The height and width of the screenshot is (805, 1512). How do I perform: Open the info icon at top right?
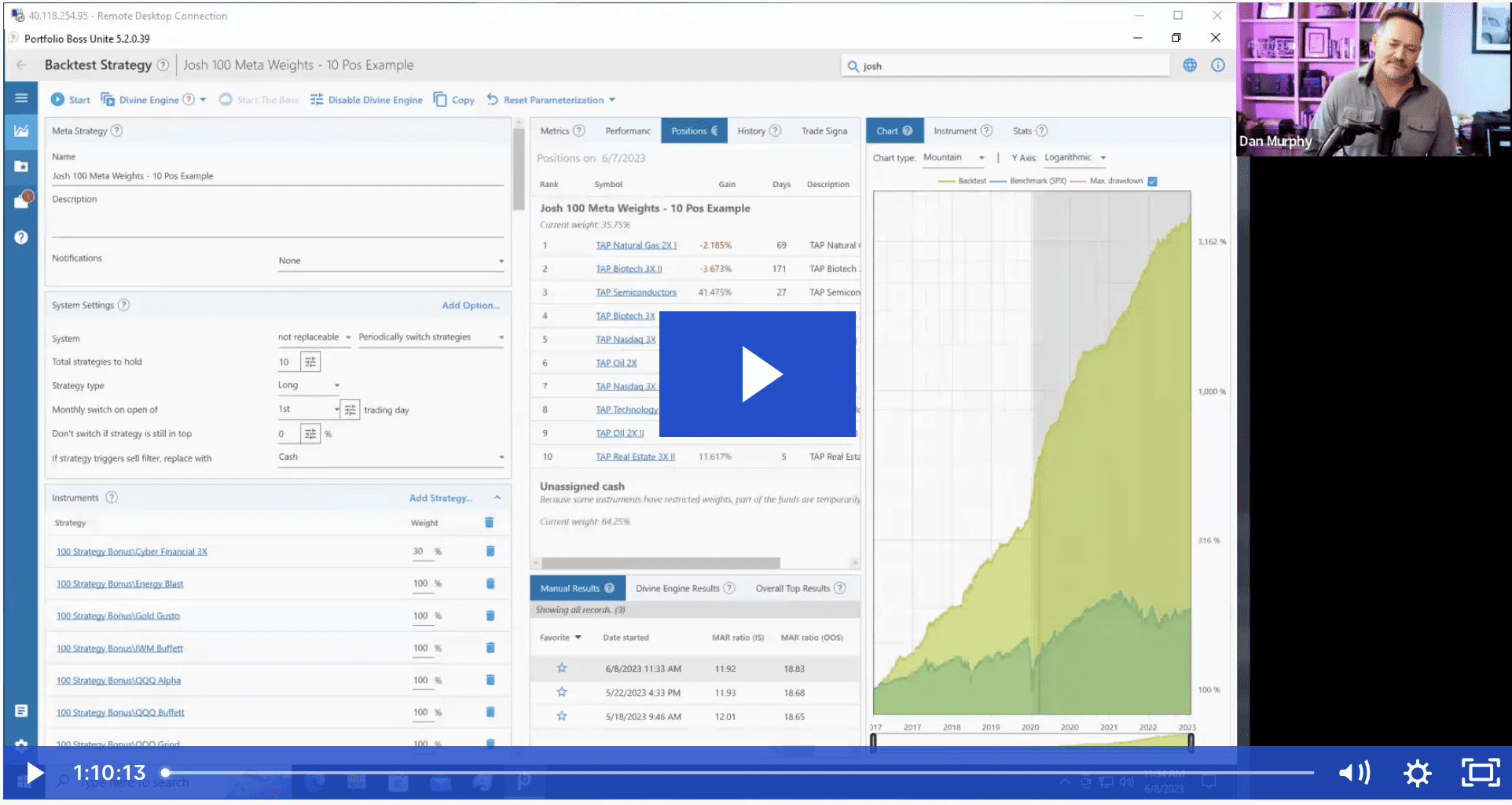(1217, 65)
